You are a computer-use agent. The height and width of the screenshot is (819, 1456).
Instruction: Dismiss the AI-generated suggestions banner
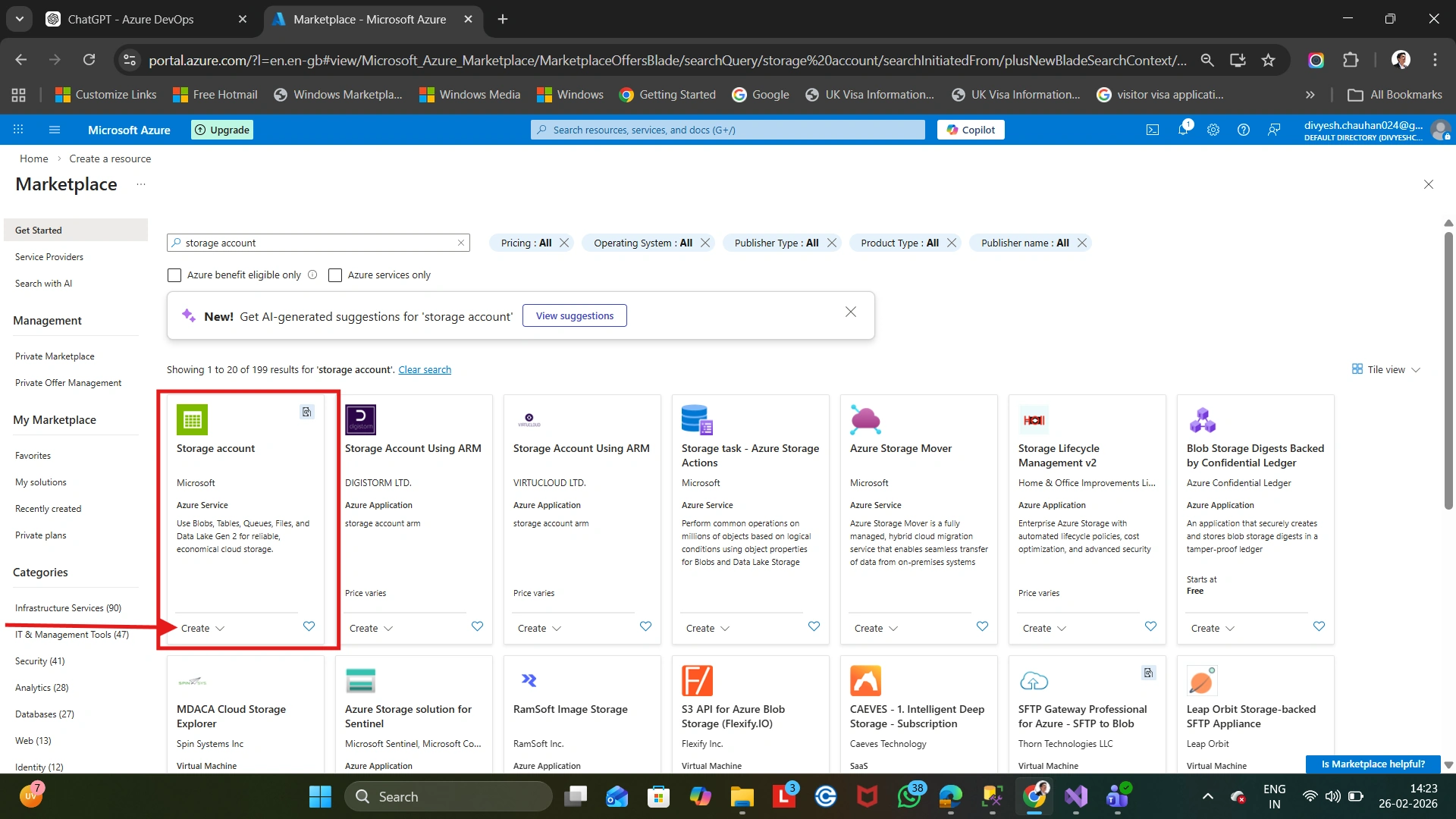point(851,312)
